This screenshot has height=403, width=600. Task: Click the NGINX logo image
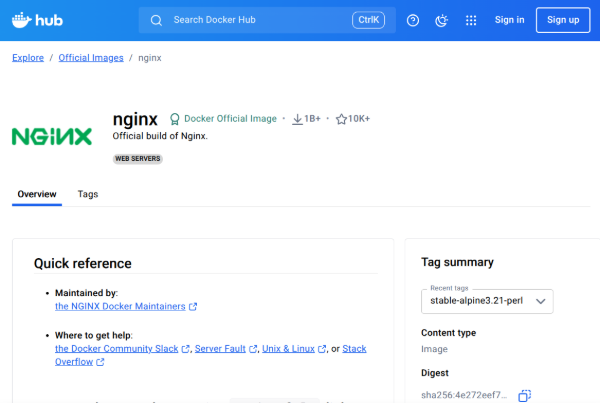point(52,136)
